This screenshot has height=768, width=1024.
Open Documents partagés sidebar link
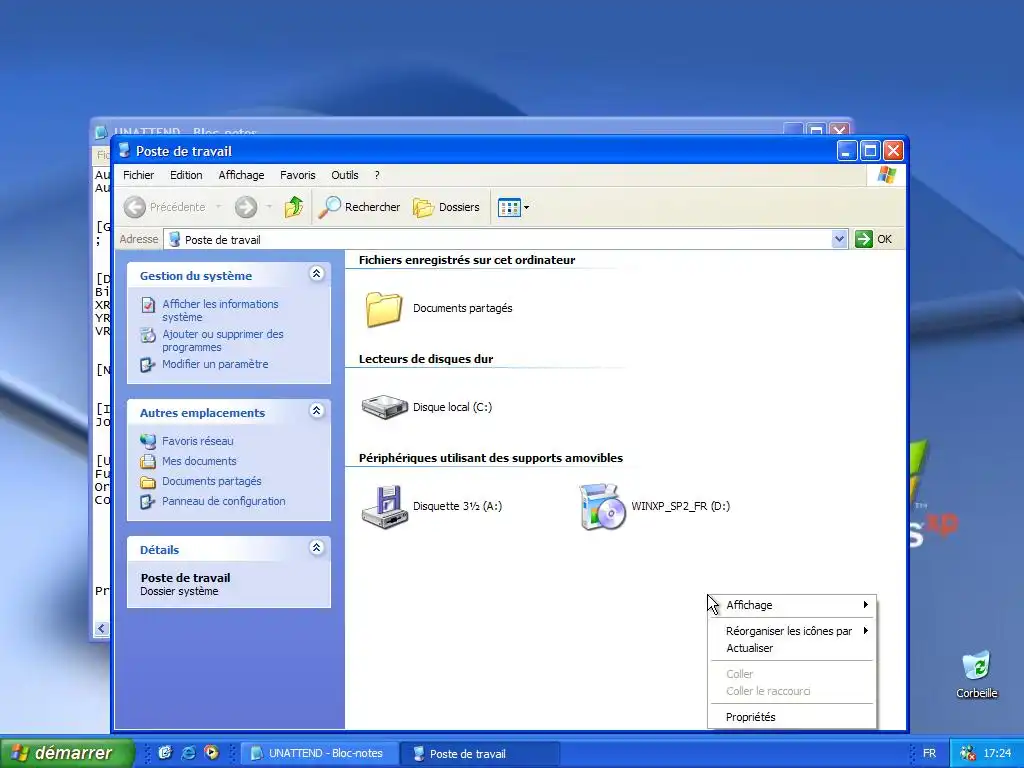click(212, 481)
